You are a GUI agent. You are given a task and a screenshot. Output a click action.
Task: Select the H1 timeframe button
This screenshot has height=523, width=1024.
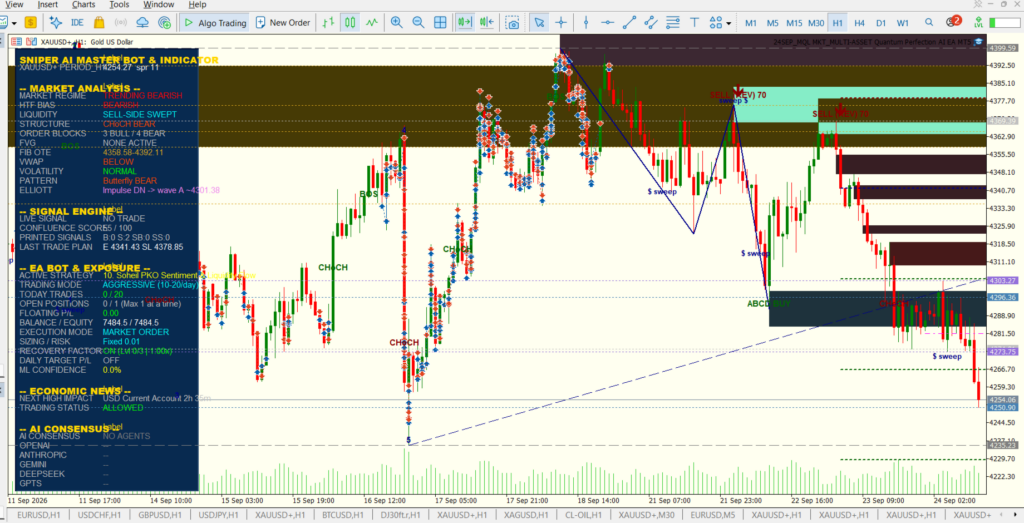coord(837,23)
